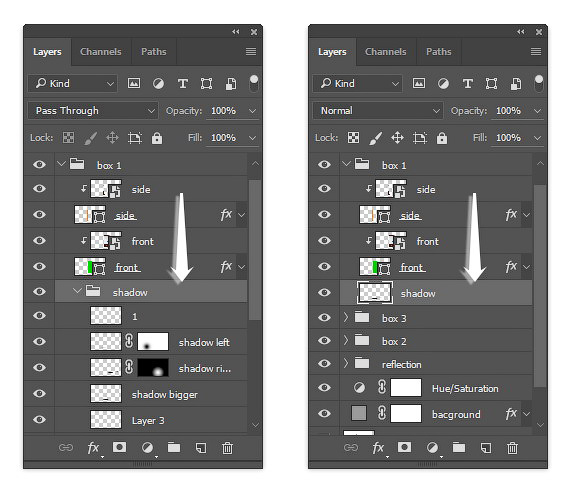Link layers icon at bottom of left panel
Screen dimensions: 570x498
click(66, 447)
